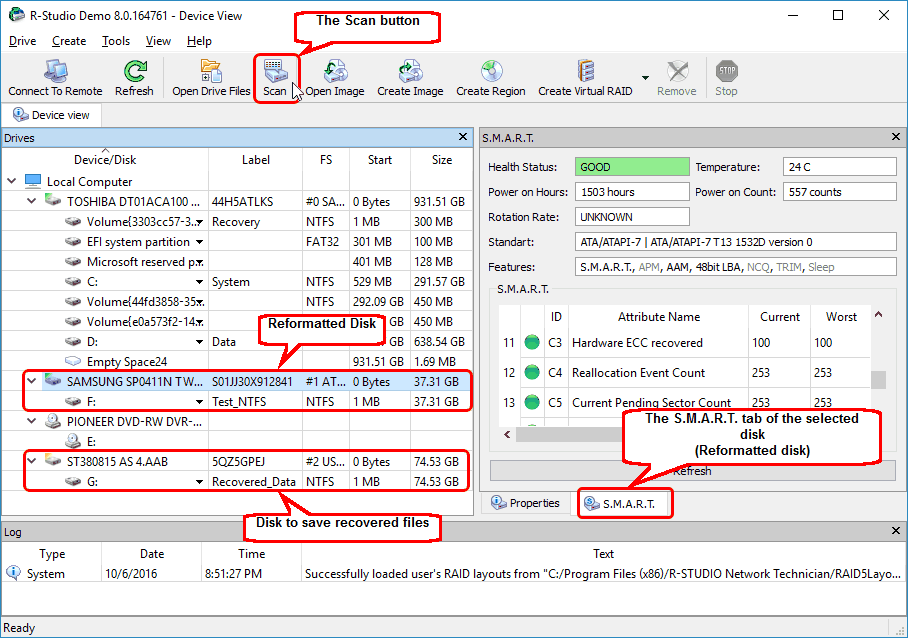Select the PIONEER DVD-RW drive
Screen dimensions: 908x638
[134, 421]
